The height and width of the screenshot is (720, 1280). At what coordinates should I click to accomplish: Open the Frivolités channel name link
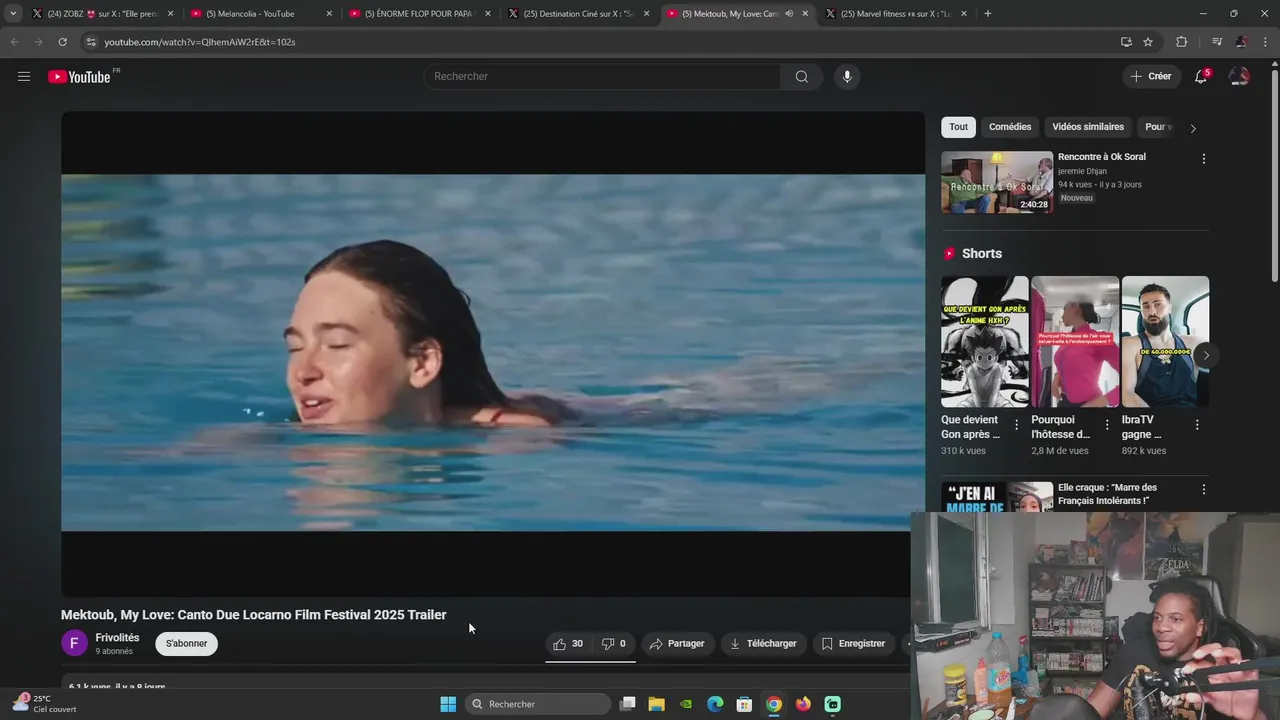click(x=117, y=638)
